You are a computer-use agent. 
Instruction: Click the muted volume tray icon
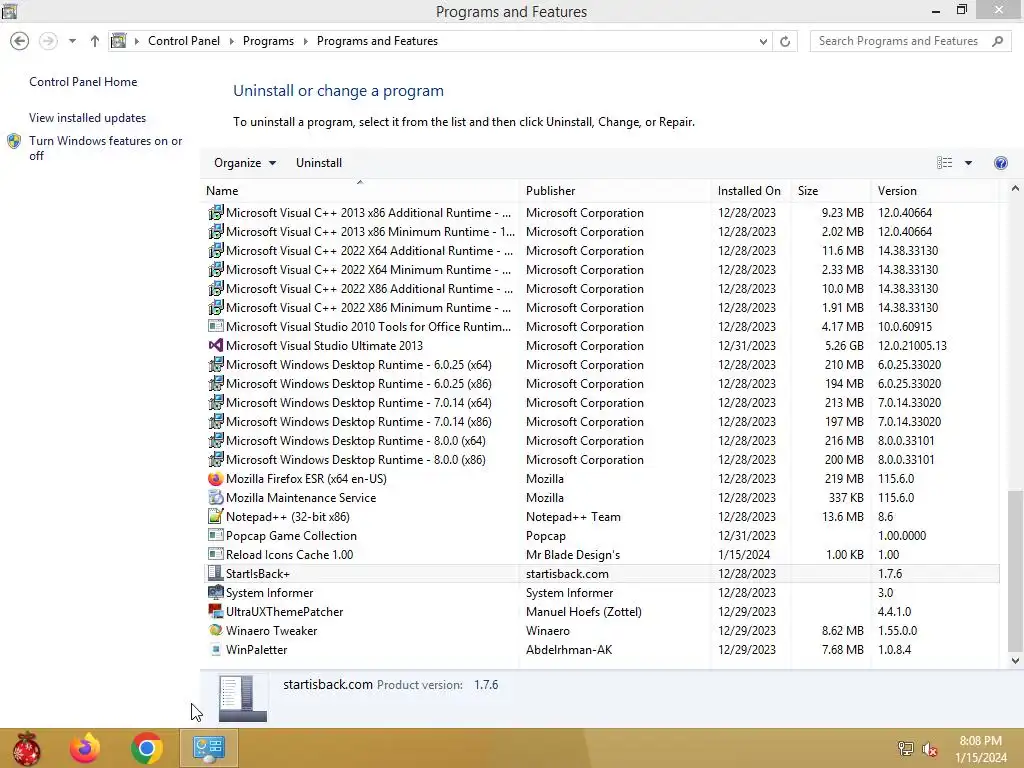(x=930, y=748)
